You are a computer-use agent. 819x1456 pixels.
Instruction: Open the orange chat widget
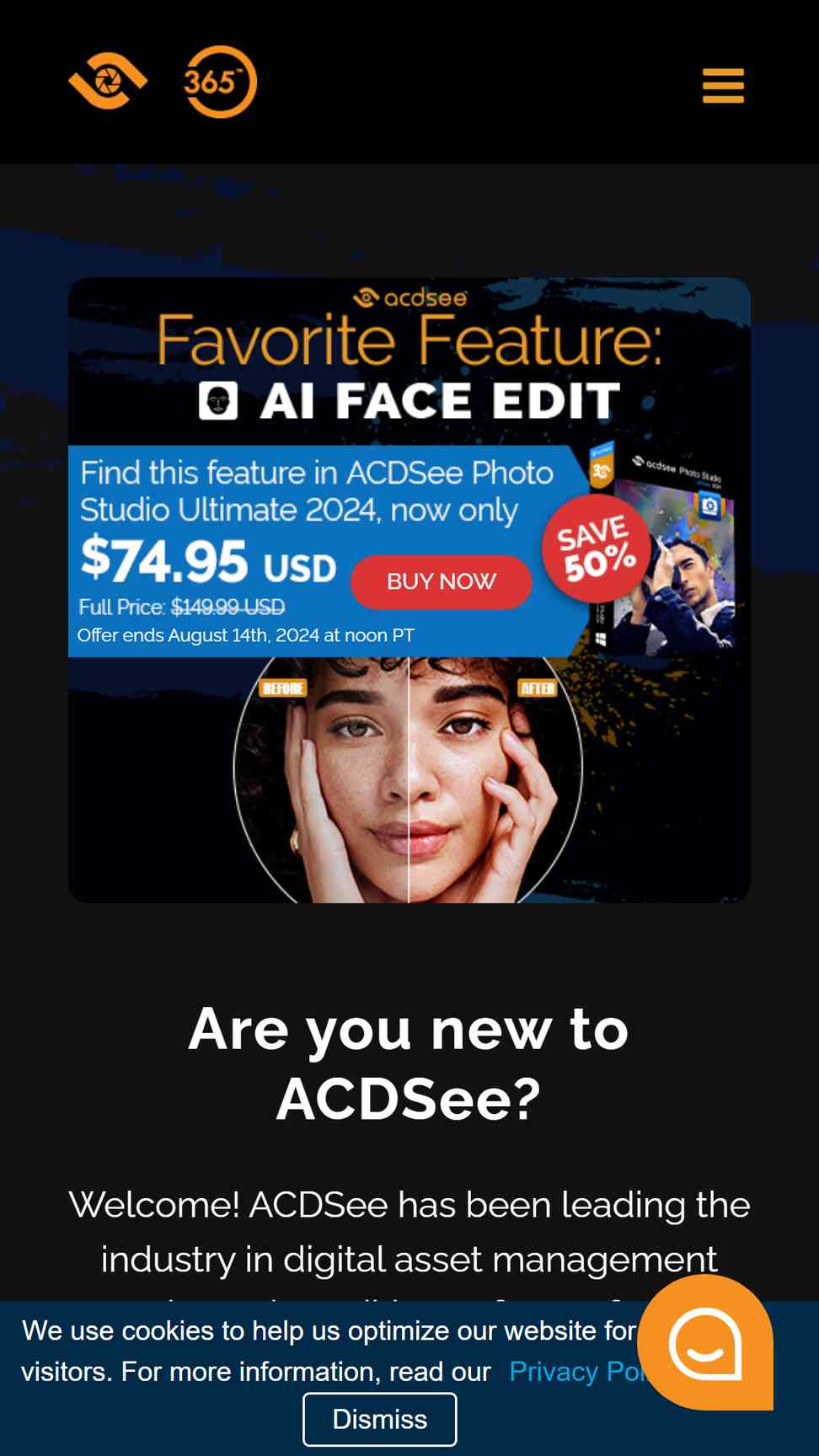click(x=705, y=1342)
